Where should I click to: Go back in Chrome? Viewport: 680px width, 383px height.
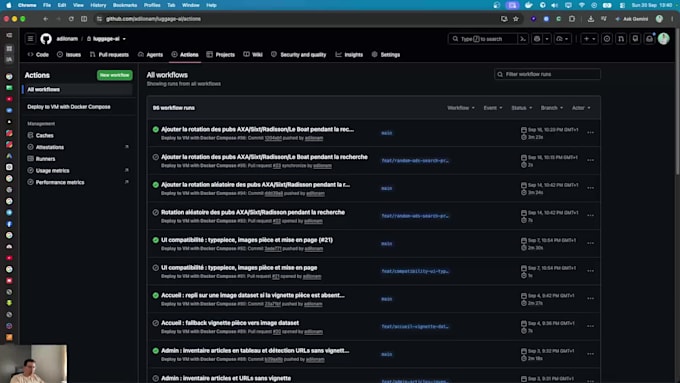click(46, 19)
